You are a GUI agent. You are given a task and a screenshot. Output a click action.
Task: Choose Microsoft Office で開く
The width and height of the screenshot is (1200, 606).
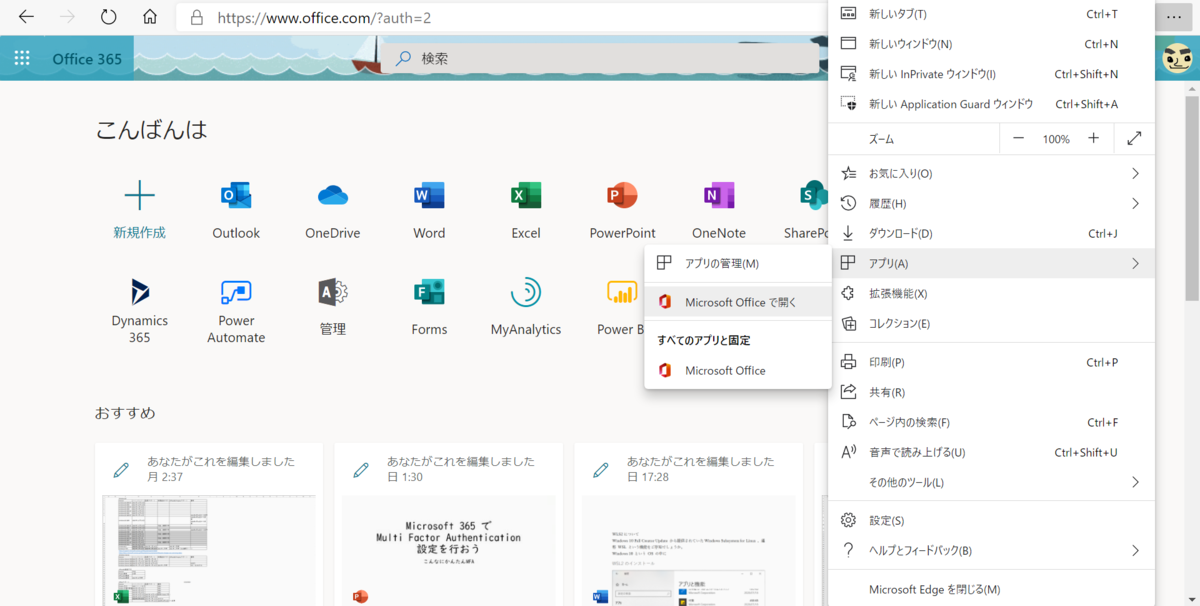point(738,302)
